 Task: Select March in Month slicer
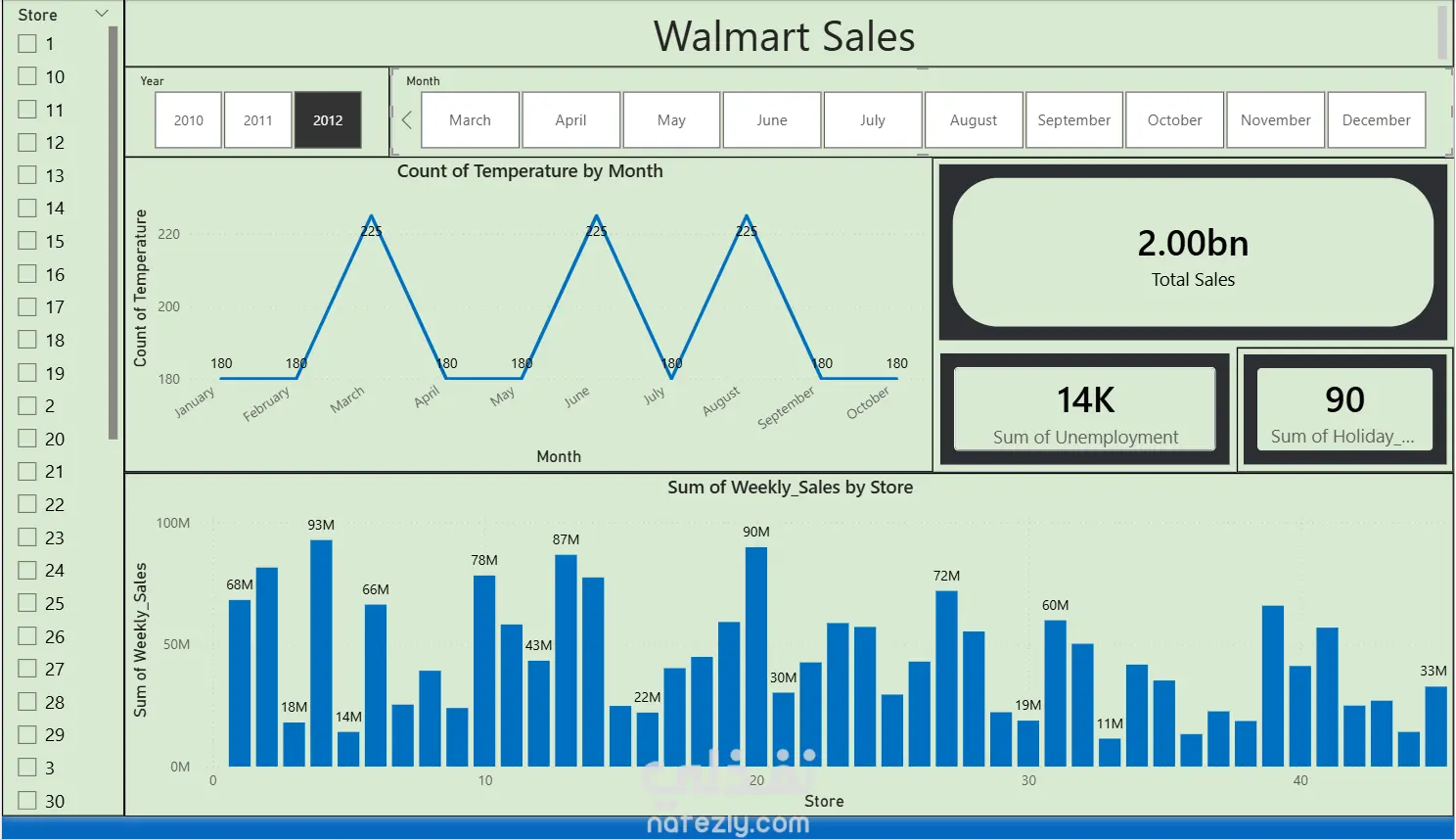click(x=471, y=120)
